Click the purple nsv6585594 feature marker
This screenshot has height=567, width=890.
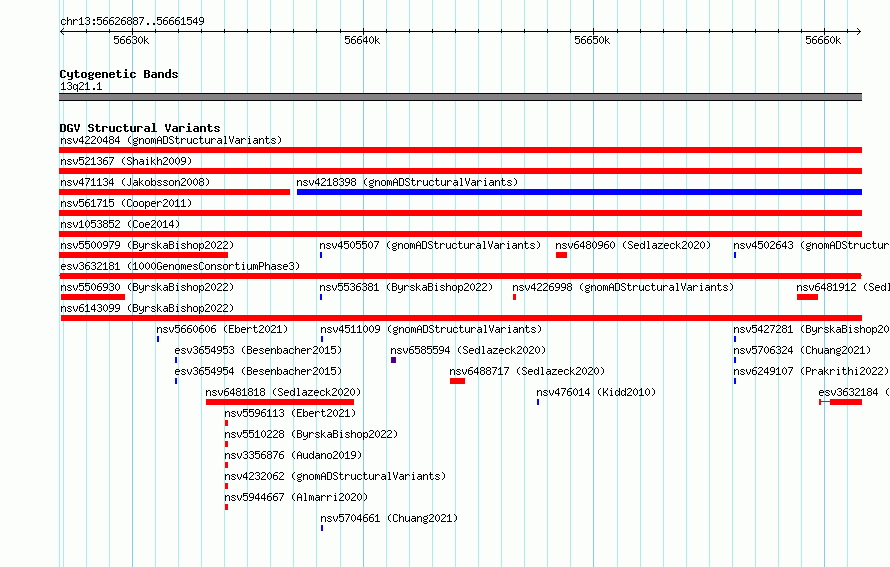tap(393, 360)
